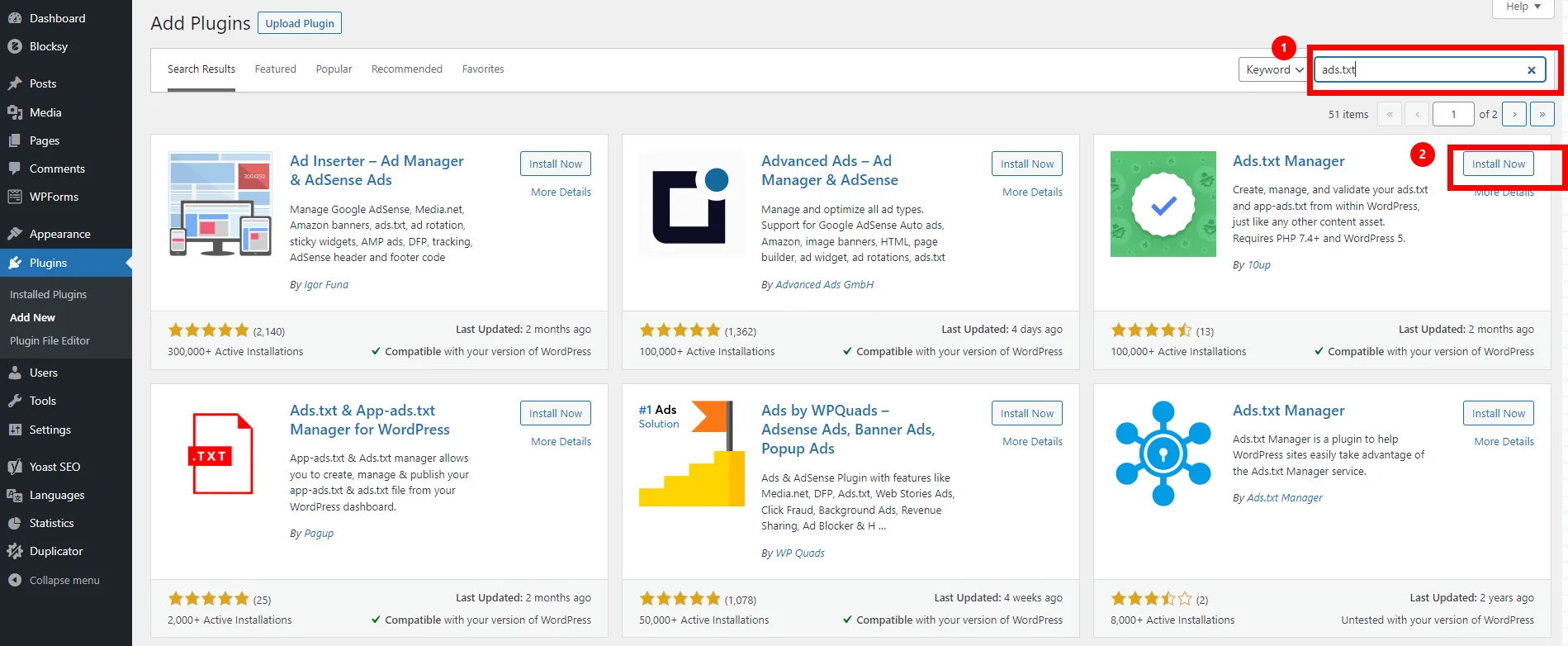Install the Ads.txt Manager by 10up
The image size is (1568, 646).
(1498, 164)
